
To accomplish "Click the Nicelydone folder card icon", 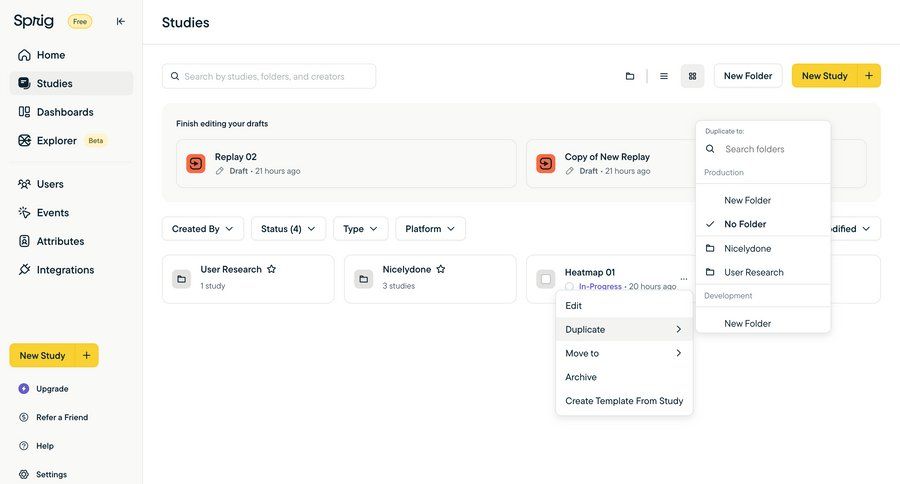I will click(x=363, y=279).
